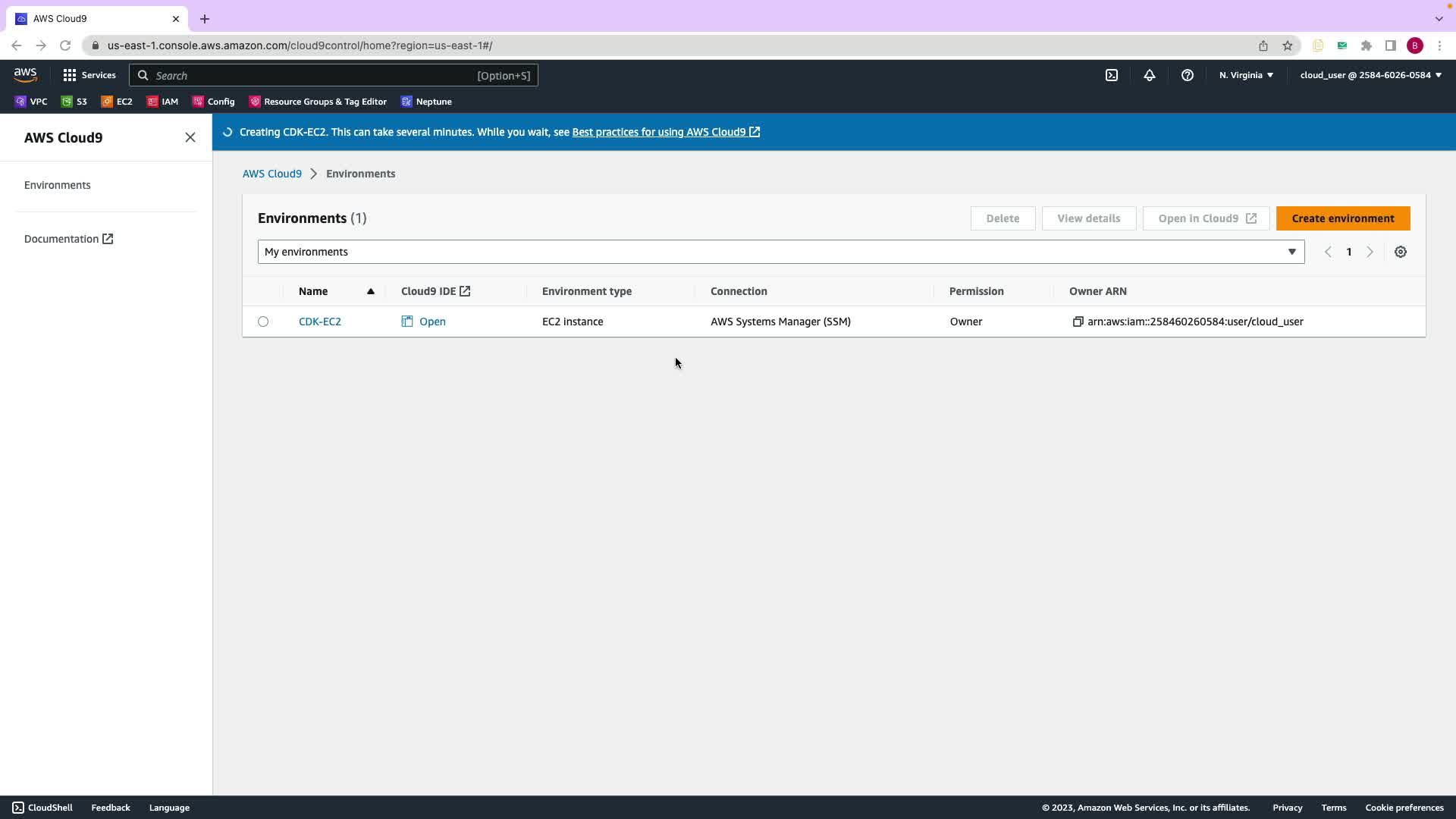Close the AWS Cloud9 side navigation
Image resolution: width=1456 pixels, height=819 pixels.
pyautogui.click(x=190, y=137)
